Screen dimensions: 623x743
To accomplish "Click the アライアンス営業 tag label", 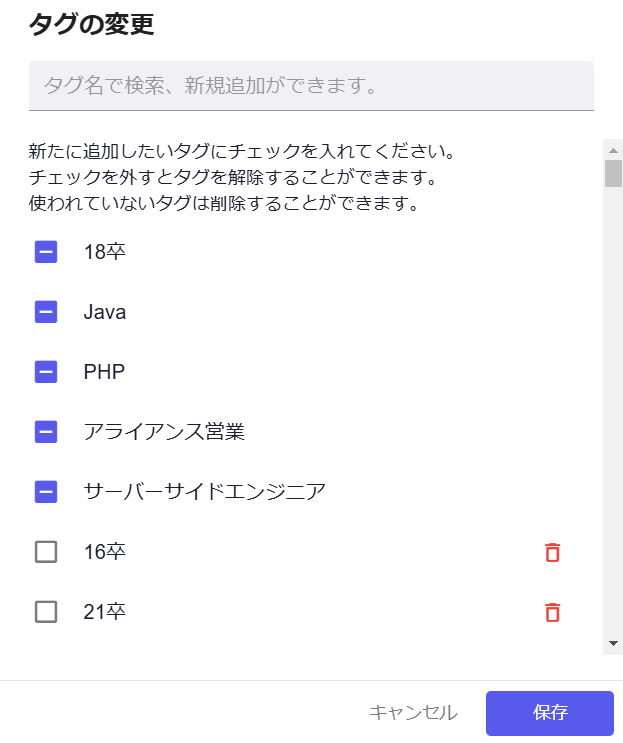I will click(x=164, y=432).
